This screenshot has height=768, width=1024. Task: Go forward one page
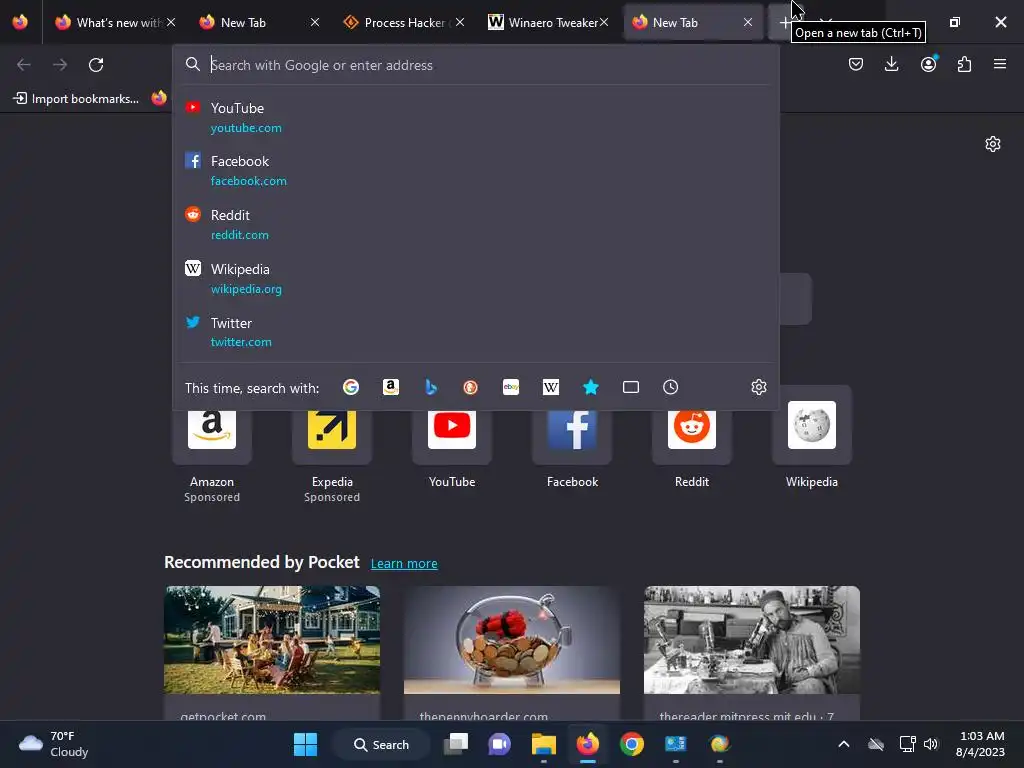[60, 65]
